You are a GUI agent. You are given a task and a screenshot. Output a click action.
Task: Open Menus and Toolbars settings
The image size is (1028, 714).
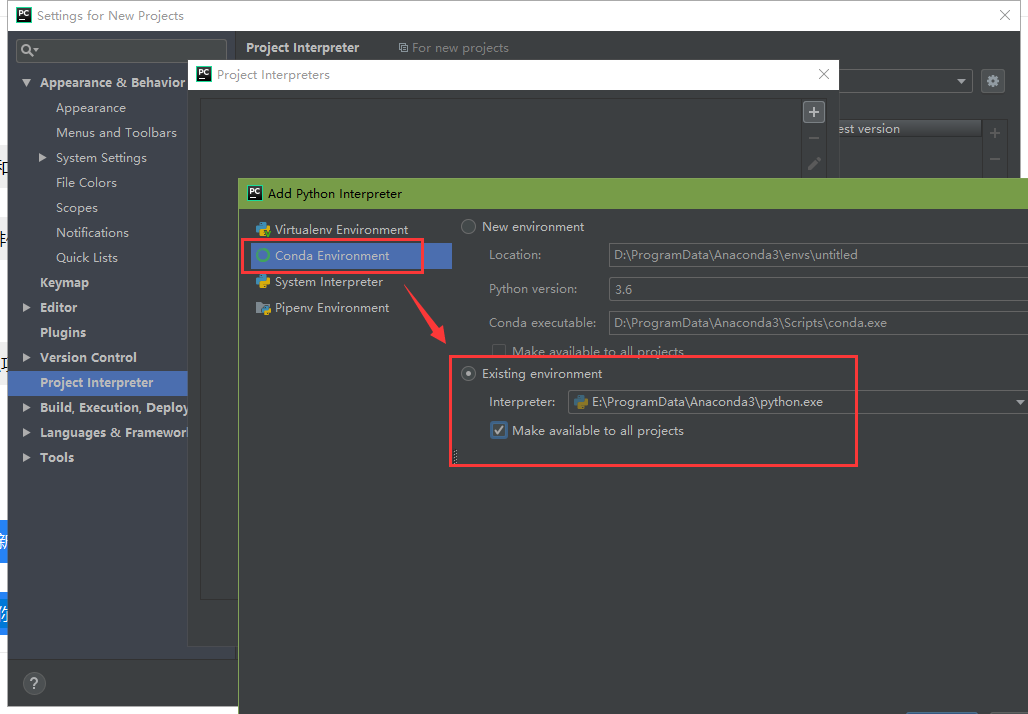point(116,132)
